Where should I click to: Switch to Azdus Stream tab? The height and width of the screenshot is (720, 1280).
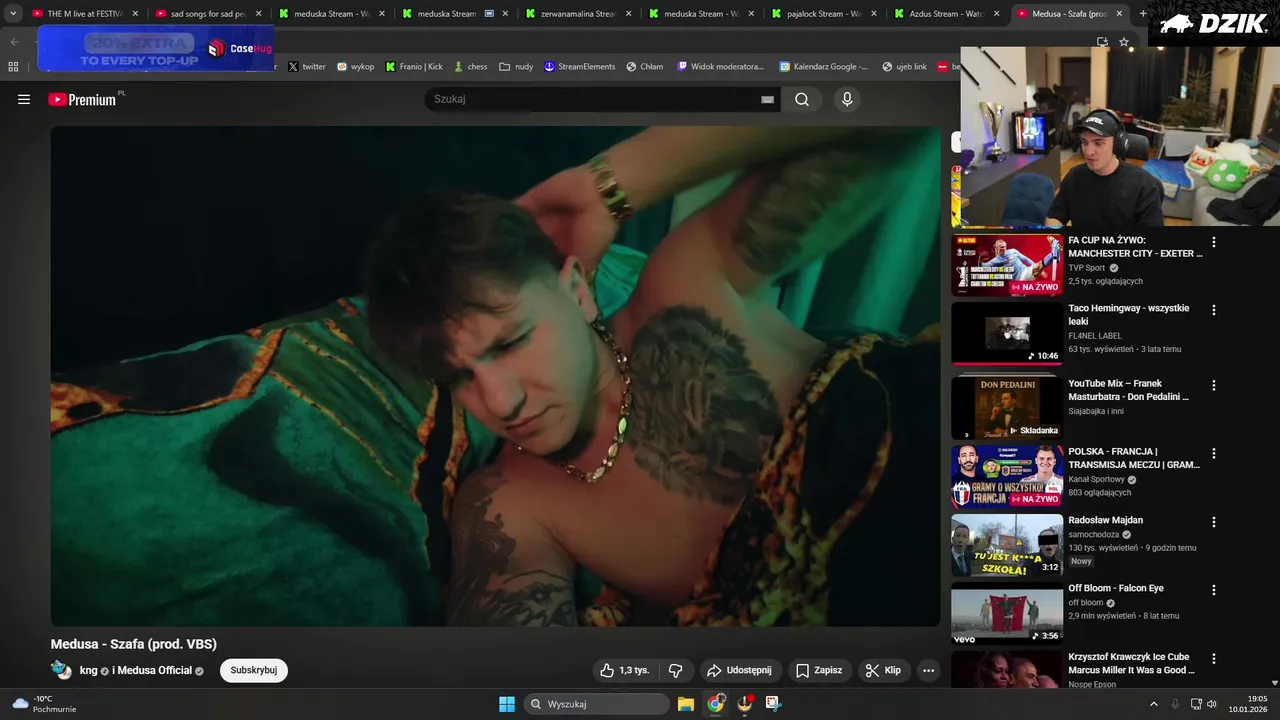946,14
